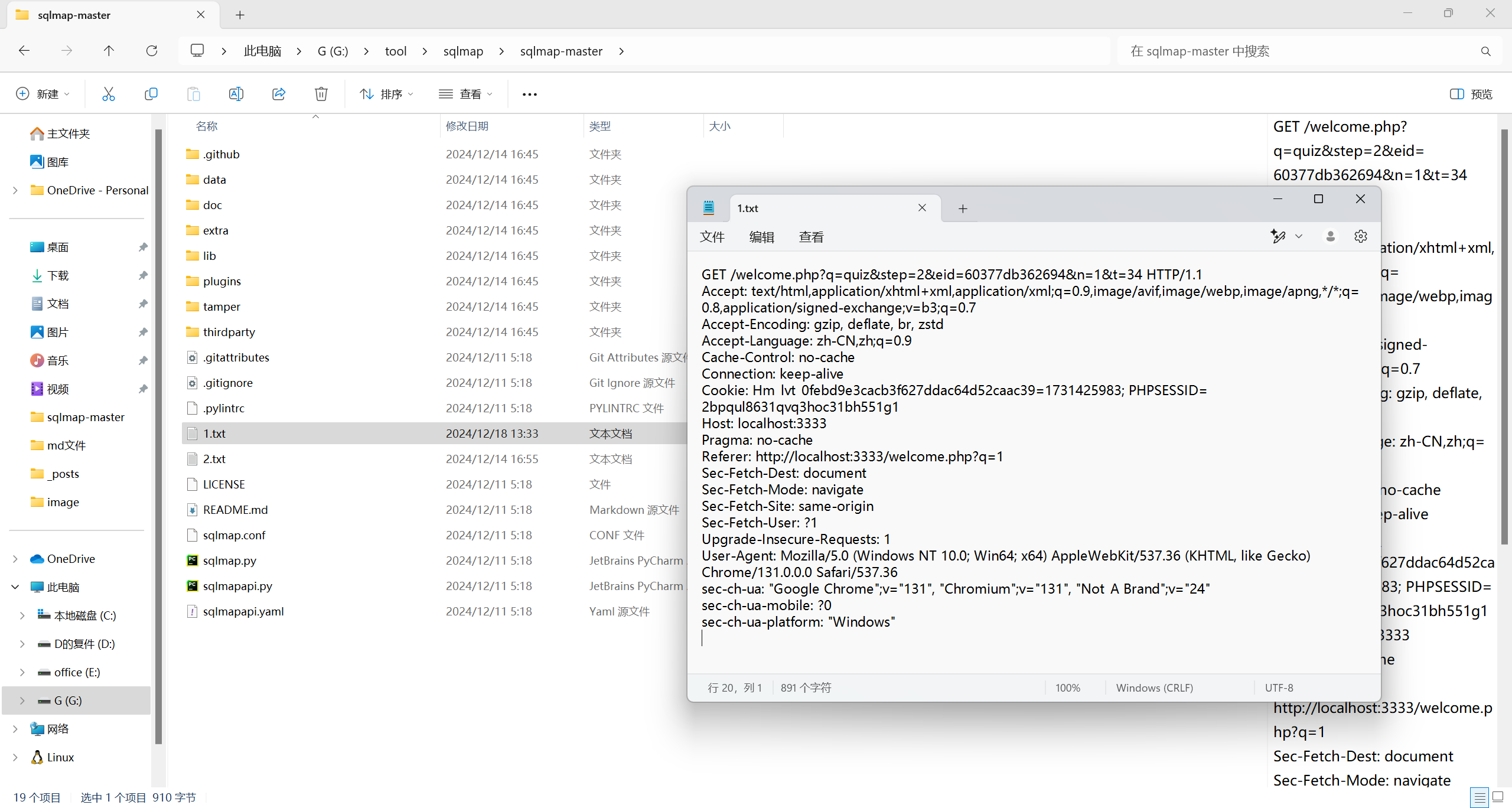1512x808 pixels.
Task: Expand the office (E:) drive node
Action: point(22,672)
